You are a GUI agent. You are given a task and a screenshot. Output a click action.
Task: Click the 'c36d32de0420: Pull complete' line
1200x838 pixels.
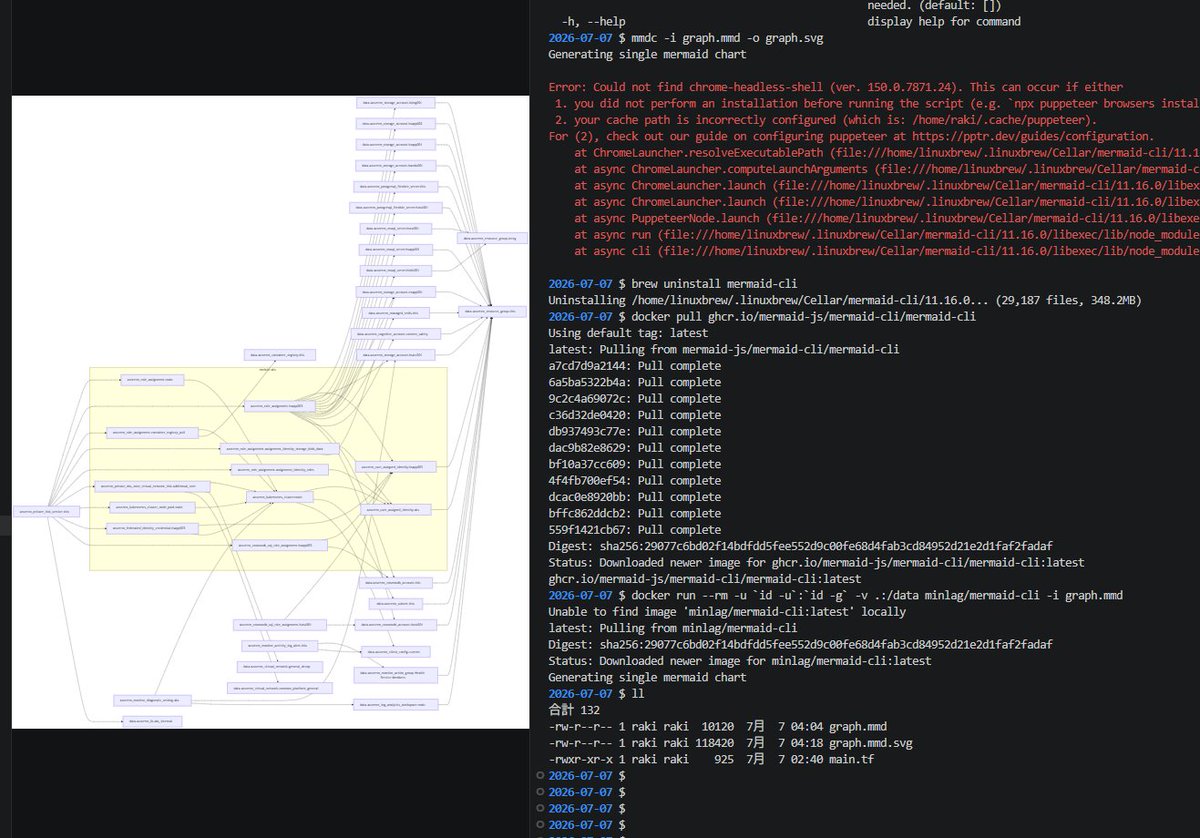tap(634, 415)
